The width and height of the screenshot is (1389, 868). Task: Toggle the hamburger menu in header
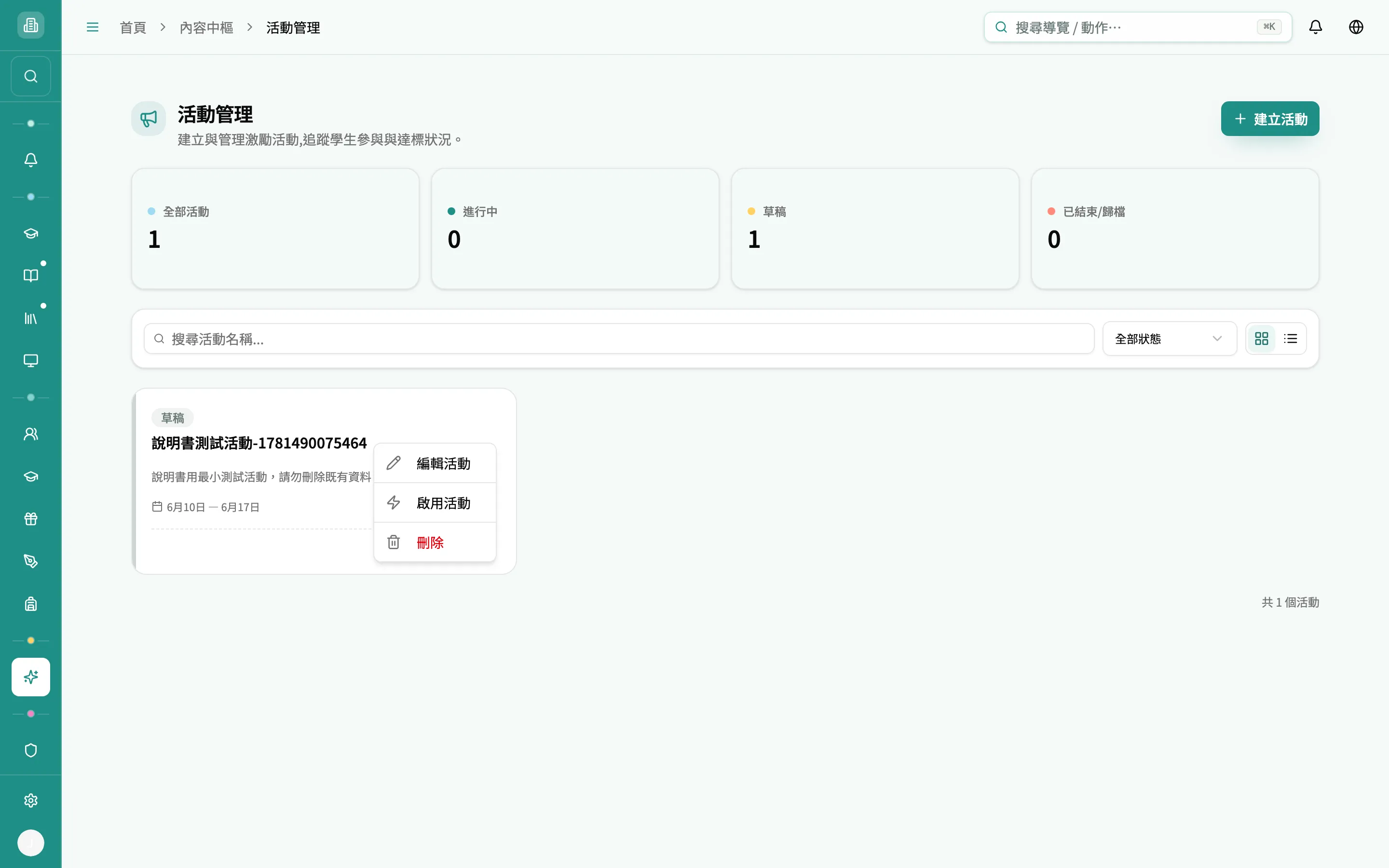click(x=93, y=27)
